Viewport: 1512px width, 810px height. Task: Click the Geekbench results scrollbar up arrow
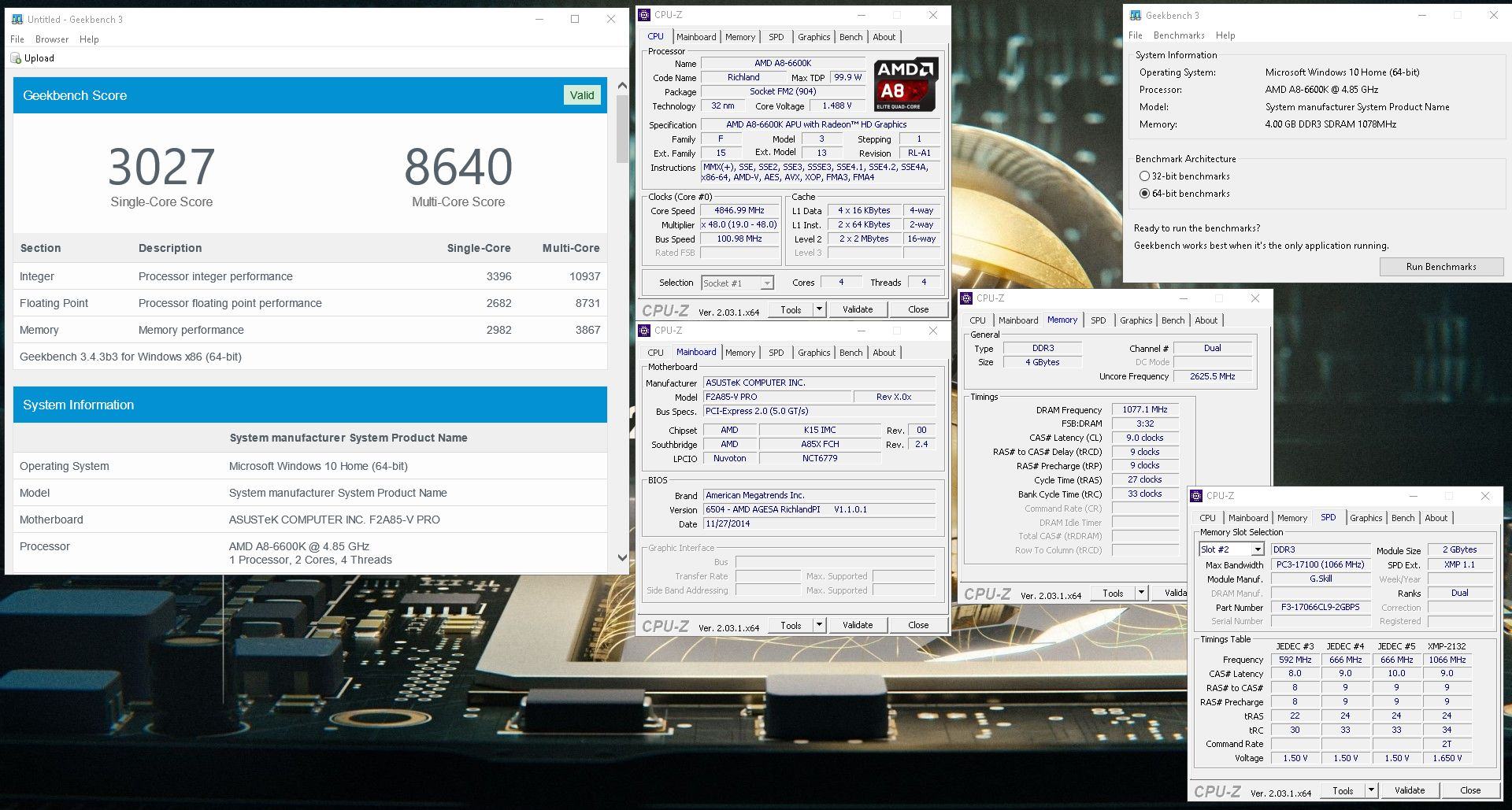622,85
